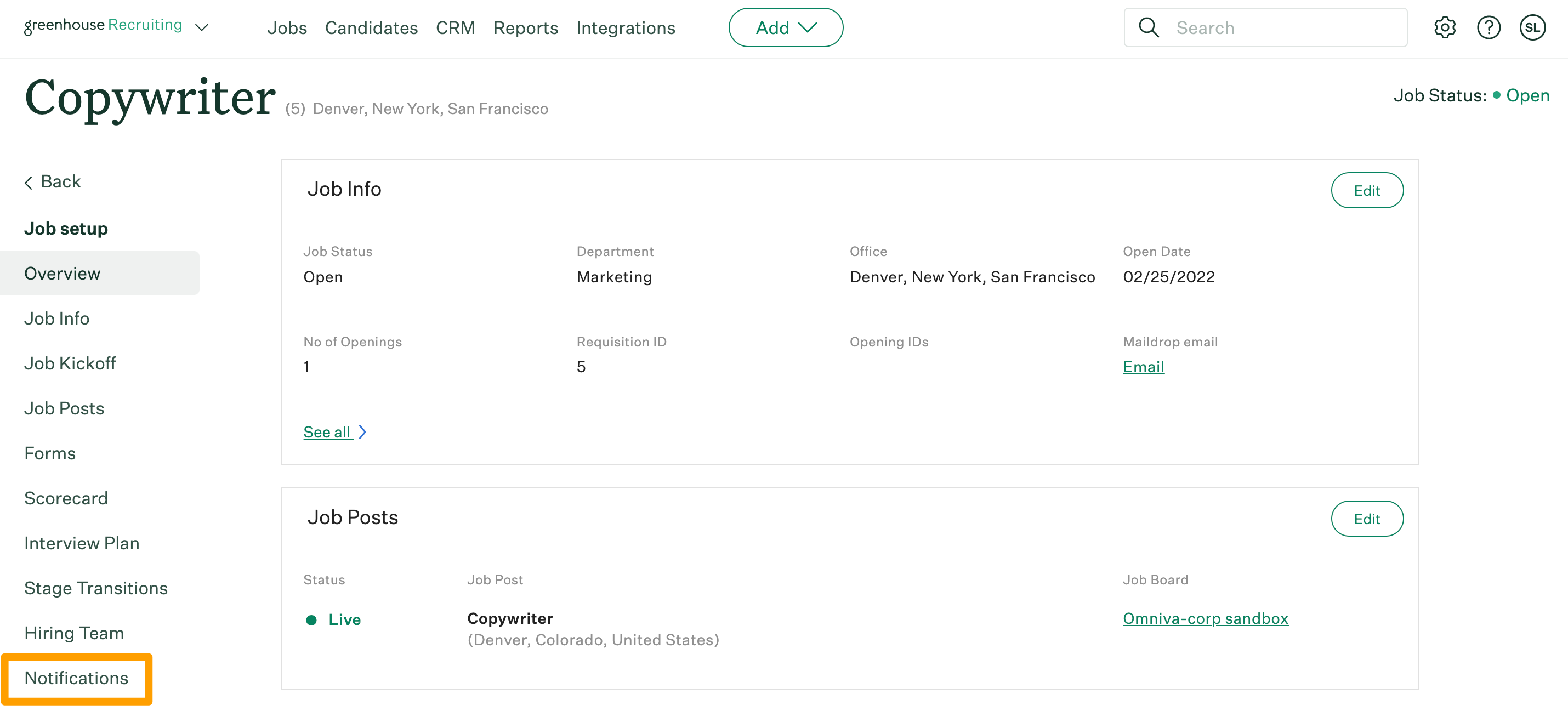Click the Back arrow in sidebar
This screenshot has height=728, width=1568.
[29, 183]
